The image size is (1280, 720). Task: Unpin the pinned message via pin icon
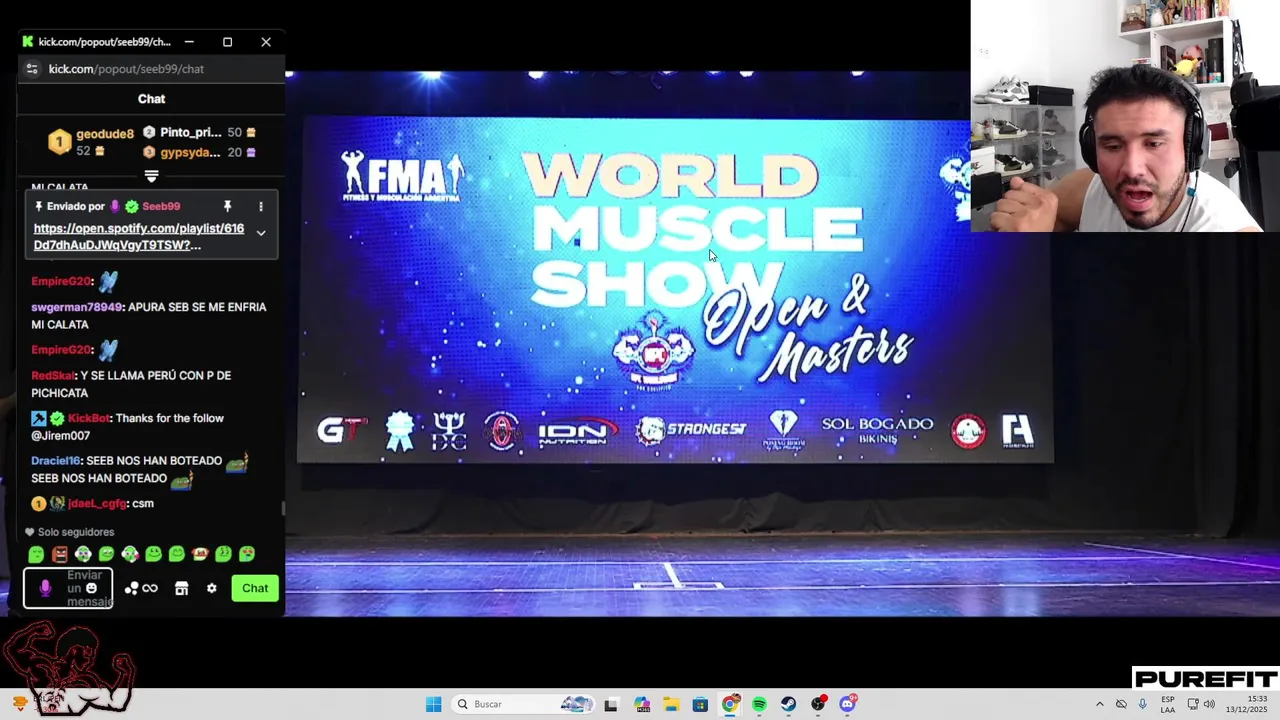point(227,206)
